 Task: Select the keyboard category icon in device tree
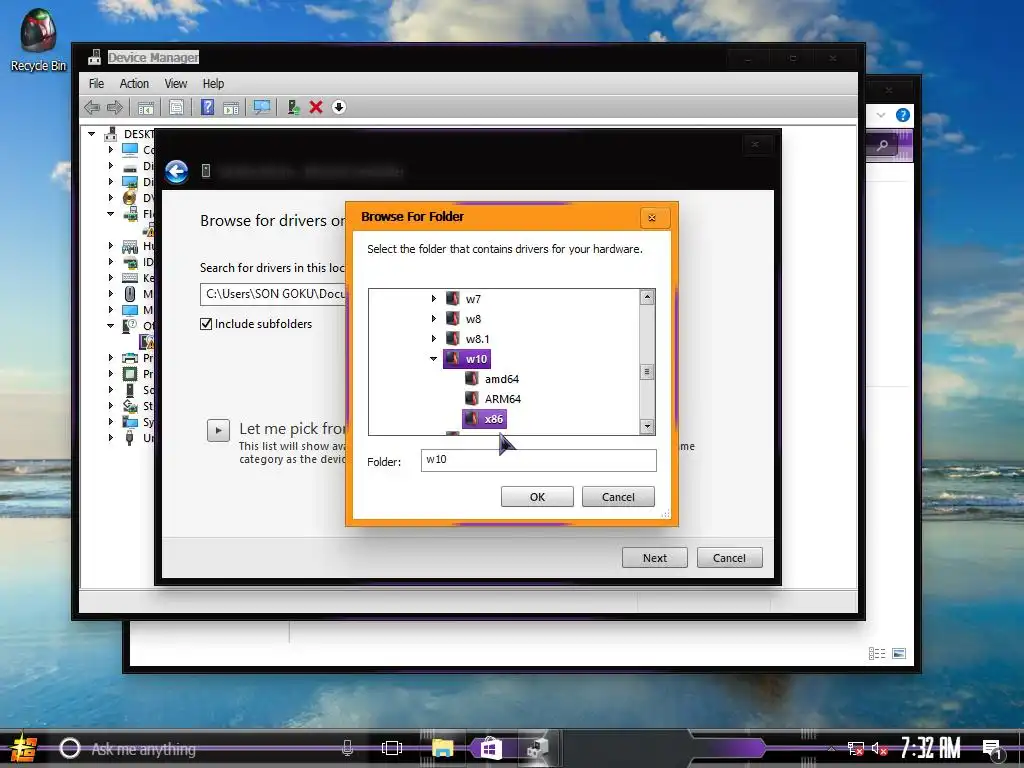tap(130, 278)
